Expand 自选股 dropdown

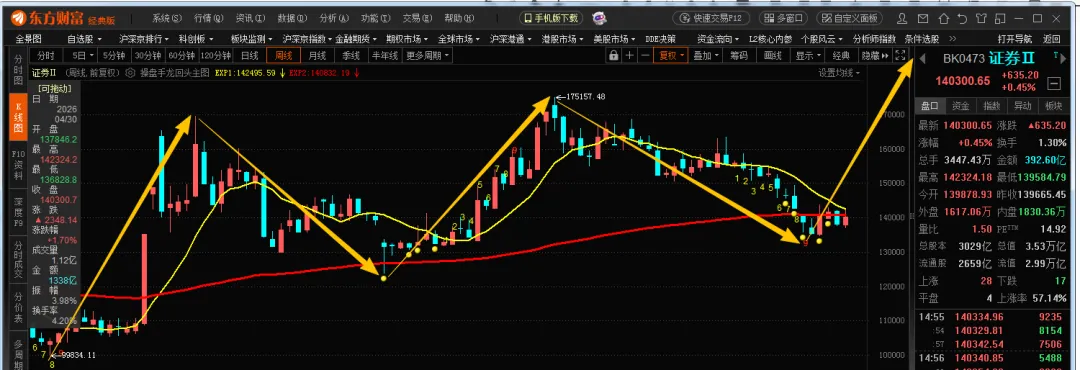click(85, 39)
